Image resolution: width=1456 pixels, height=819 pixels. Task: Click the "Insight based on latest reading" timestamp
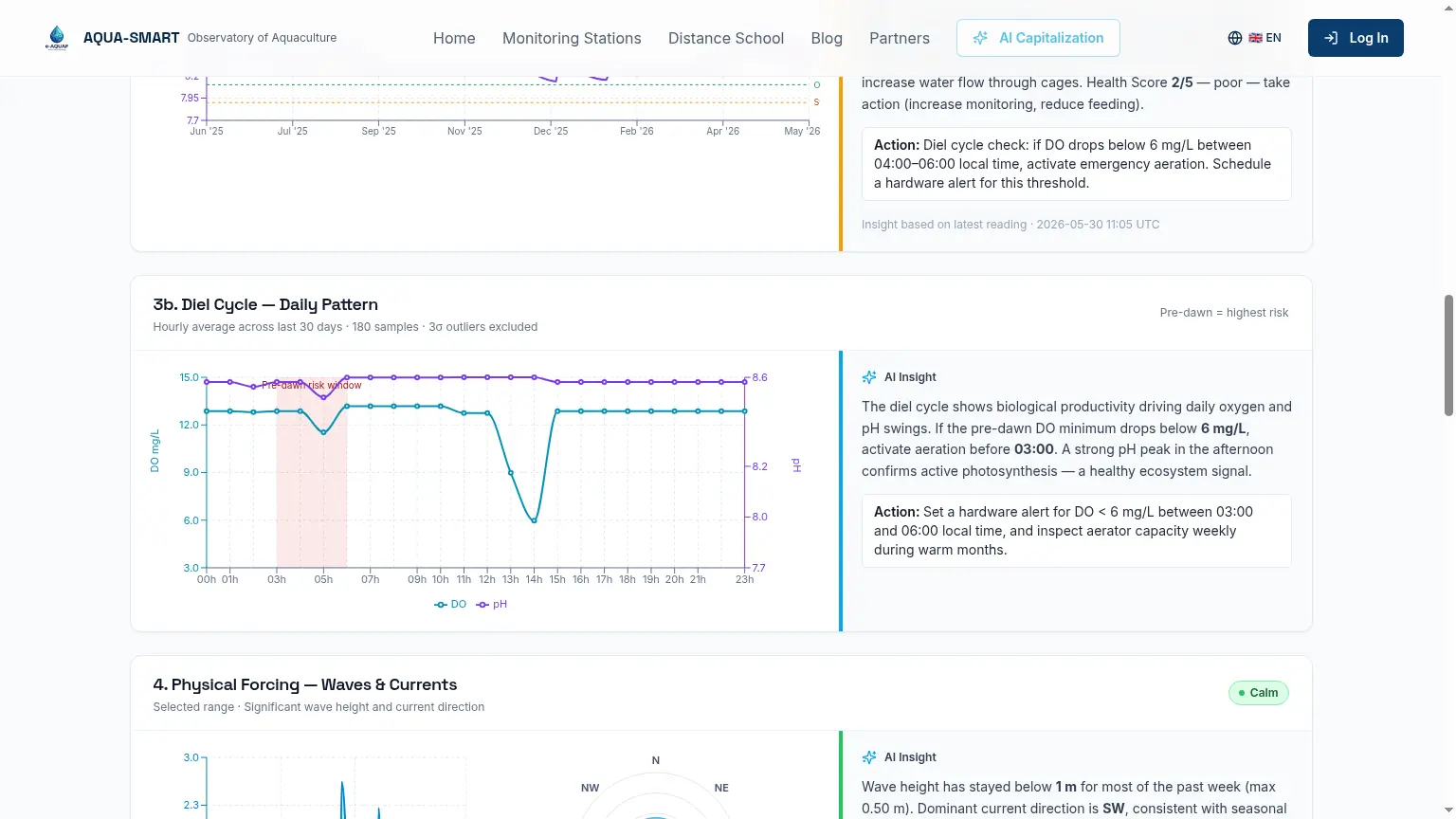tap(1010, 225)
